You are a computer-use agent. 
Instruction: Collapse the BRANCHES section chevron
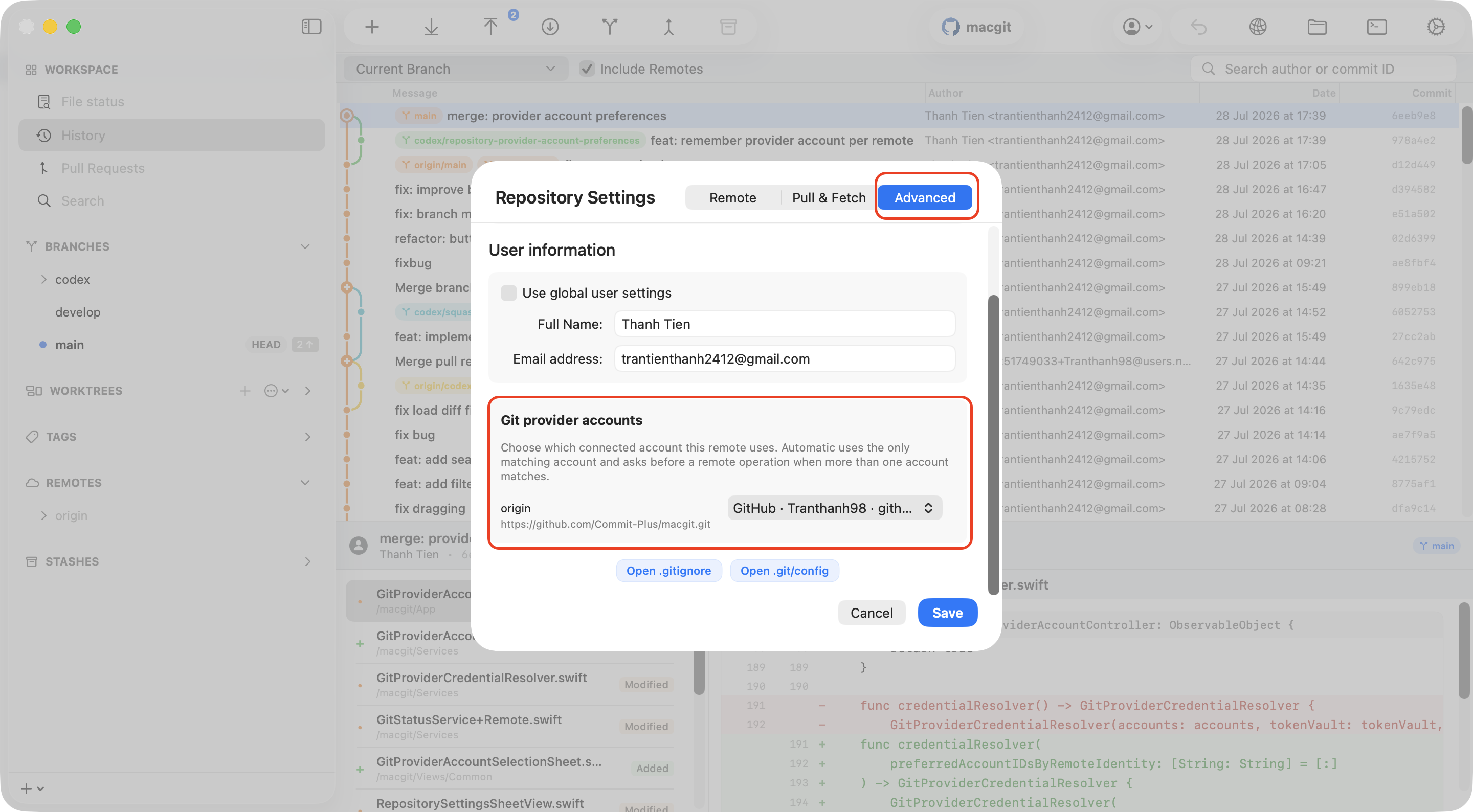coord(305,246)
